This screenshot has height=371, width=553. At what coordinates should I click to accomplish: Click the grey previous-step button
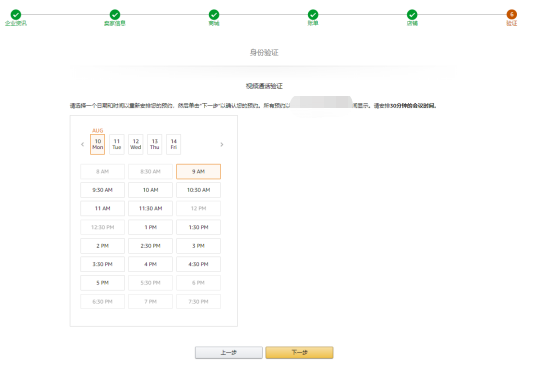[229, 352]
